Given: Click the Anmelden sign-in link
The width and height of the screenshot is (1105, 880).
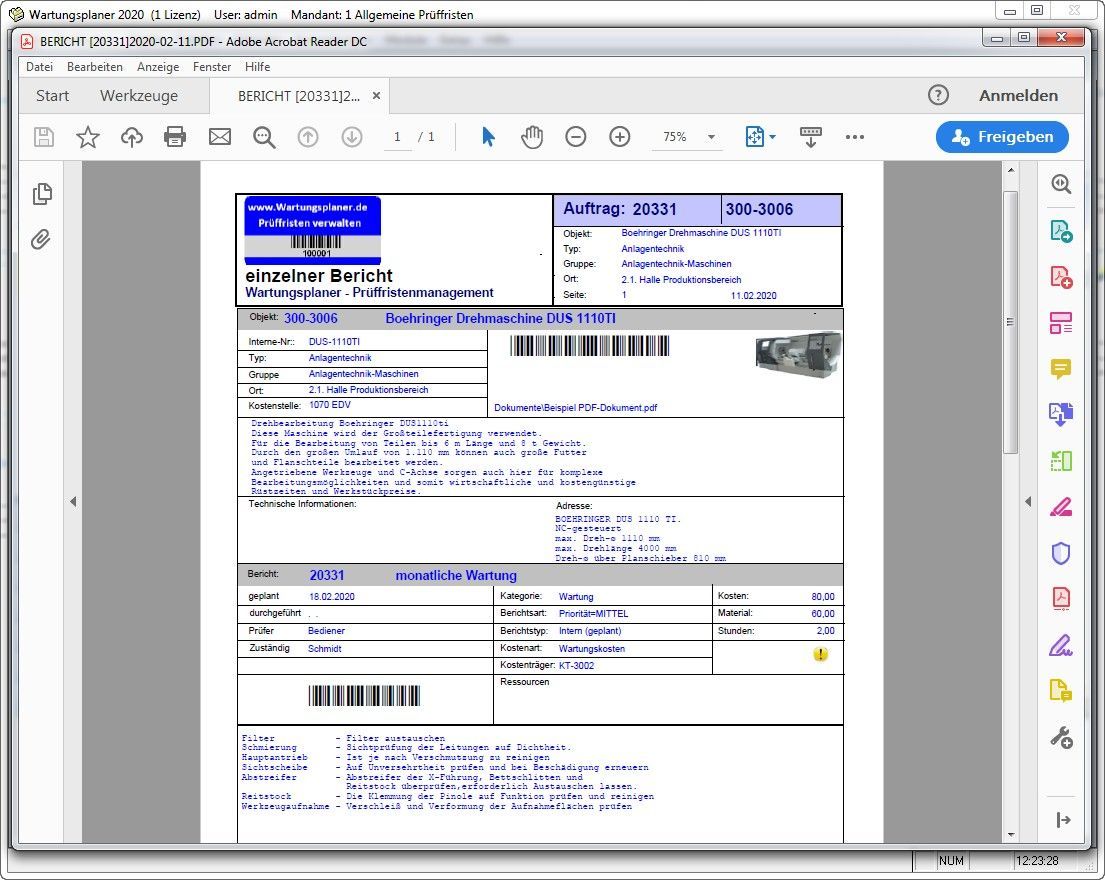Looking at the screenshot, I should (1018, 96).
